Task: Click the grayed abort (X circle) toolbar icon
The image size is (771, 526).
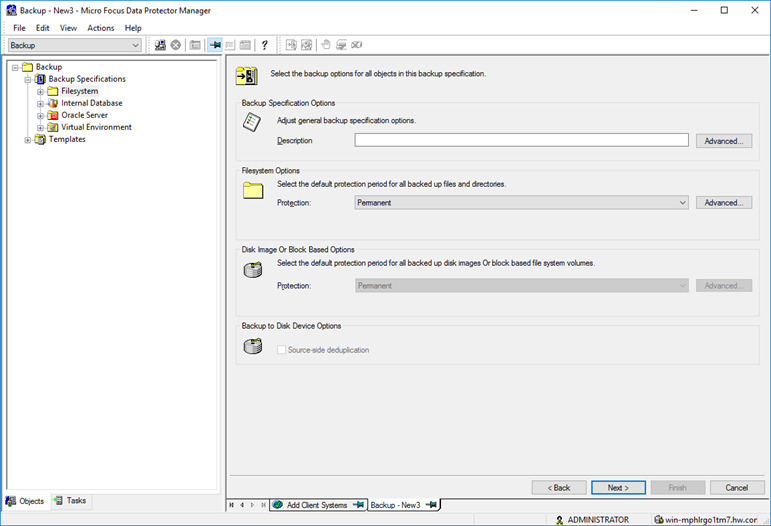Action: click(176, 45)
